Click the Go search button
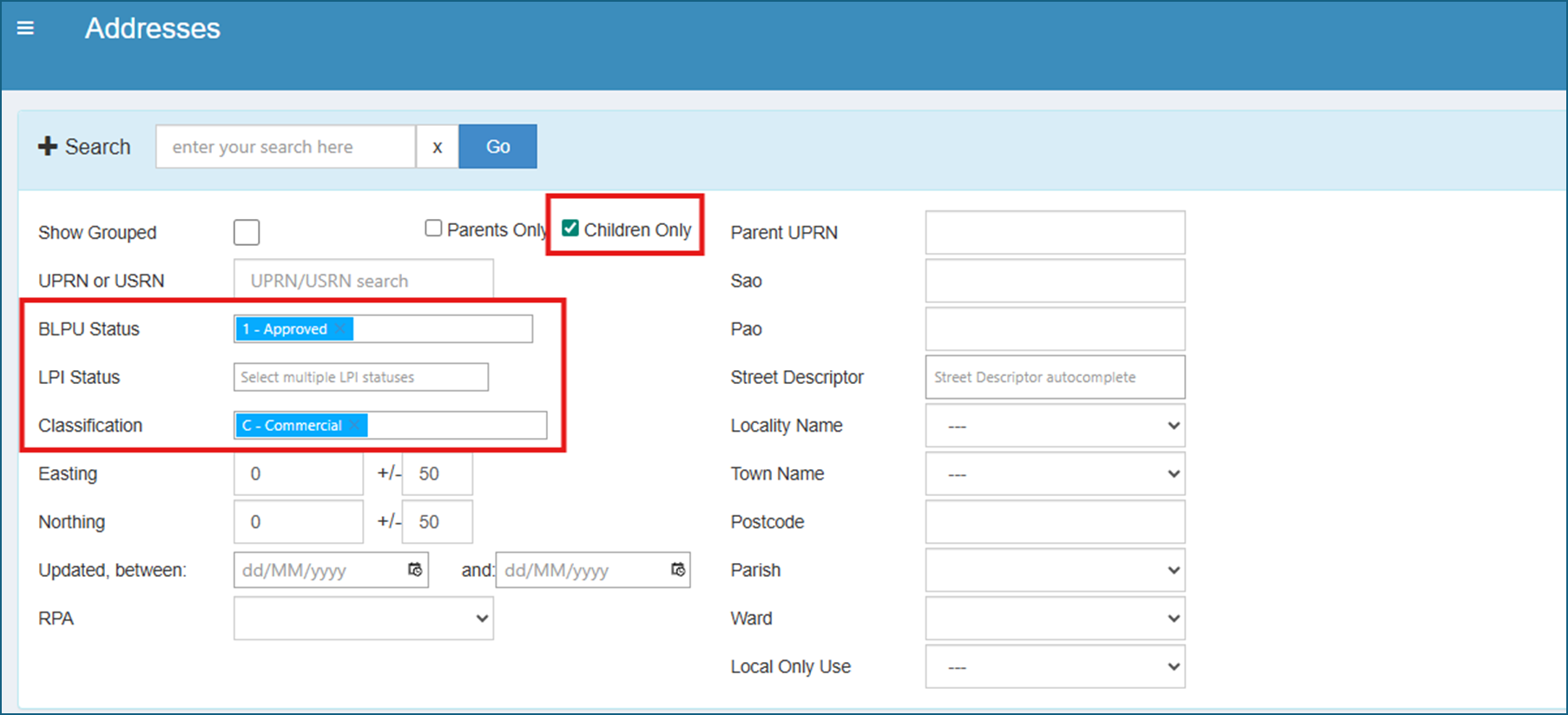The width and height of the screenshot is (1568, 715). pyautogui.click(x=497, y=147)
